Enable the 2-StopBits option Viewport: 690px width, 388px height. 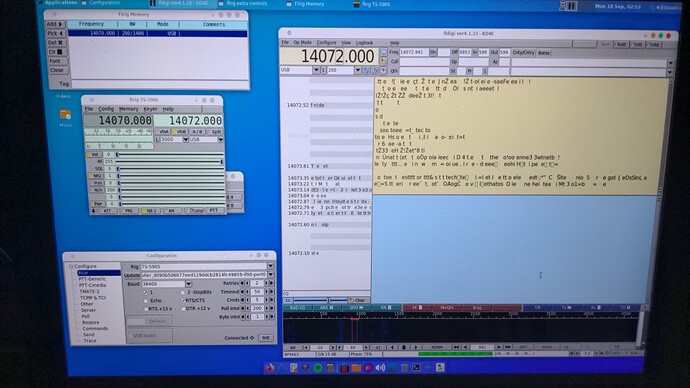coord(183,292)
